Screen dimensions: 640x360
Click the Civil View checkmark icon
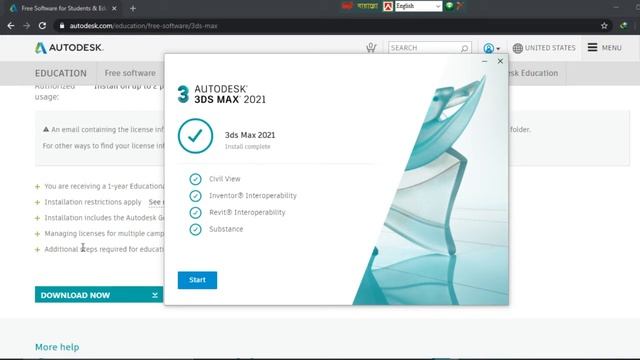coord(196,179)
